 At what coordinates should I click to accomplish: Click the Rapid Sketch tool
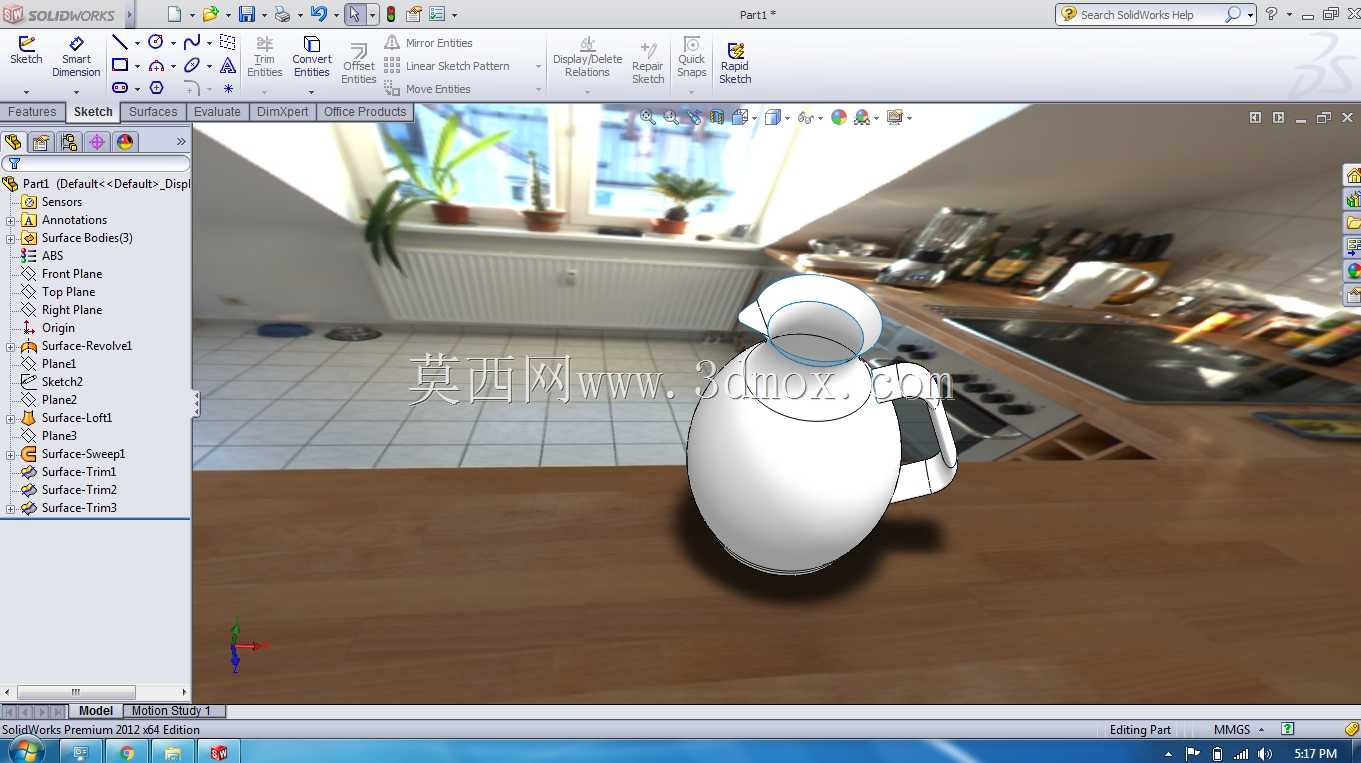point(735,63)
